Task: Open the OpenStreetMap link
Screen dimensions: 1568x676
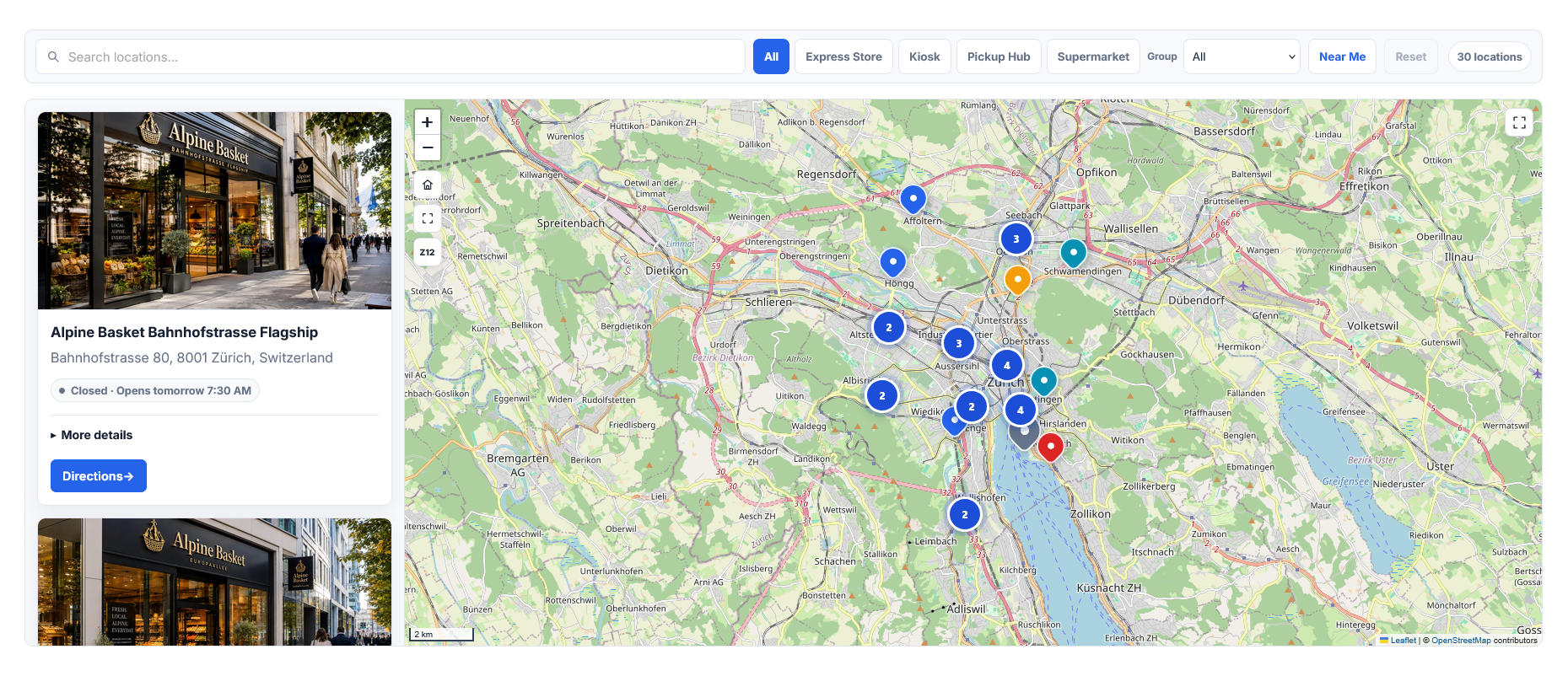Action: 1460,641
